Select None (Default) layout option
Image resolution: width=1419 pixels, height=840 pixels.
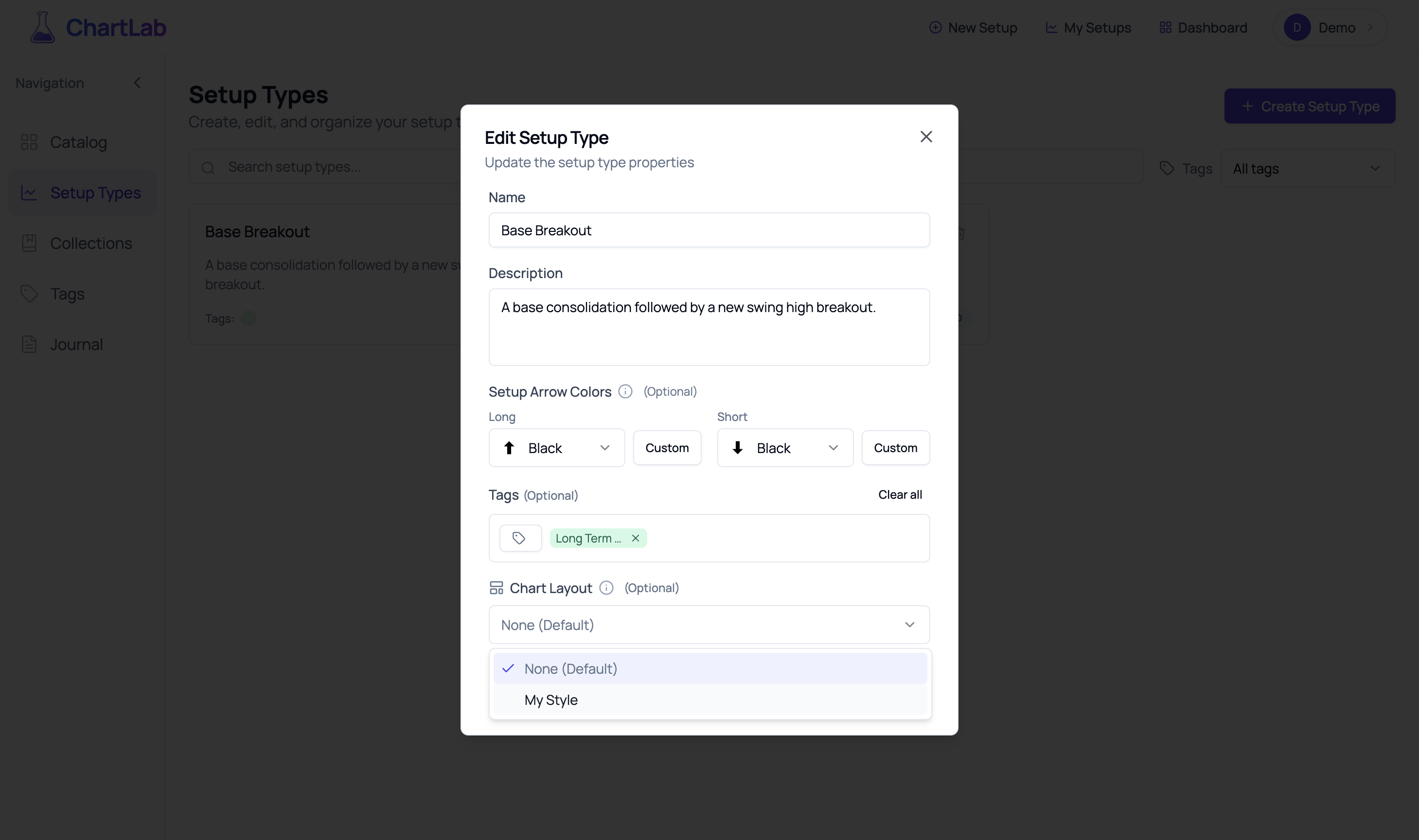(x=709, y=668)
